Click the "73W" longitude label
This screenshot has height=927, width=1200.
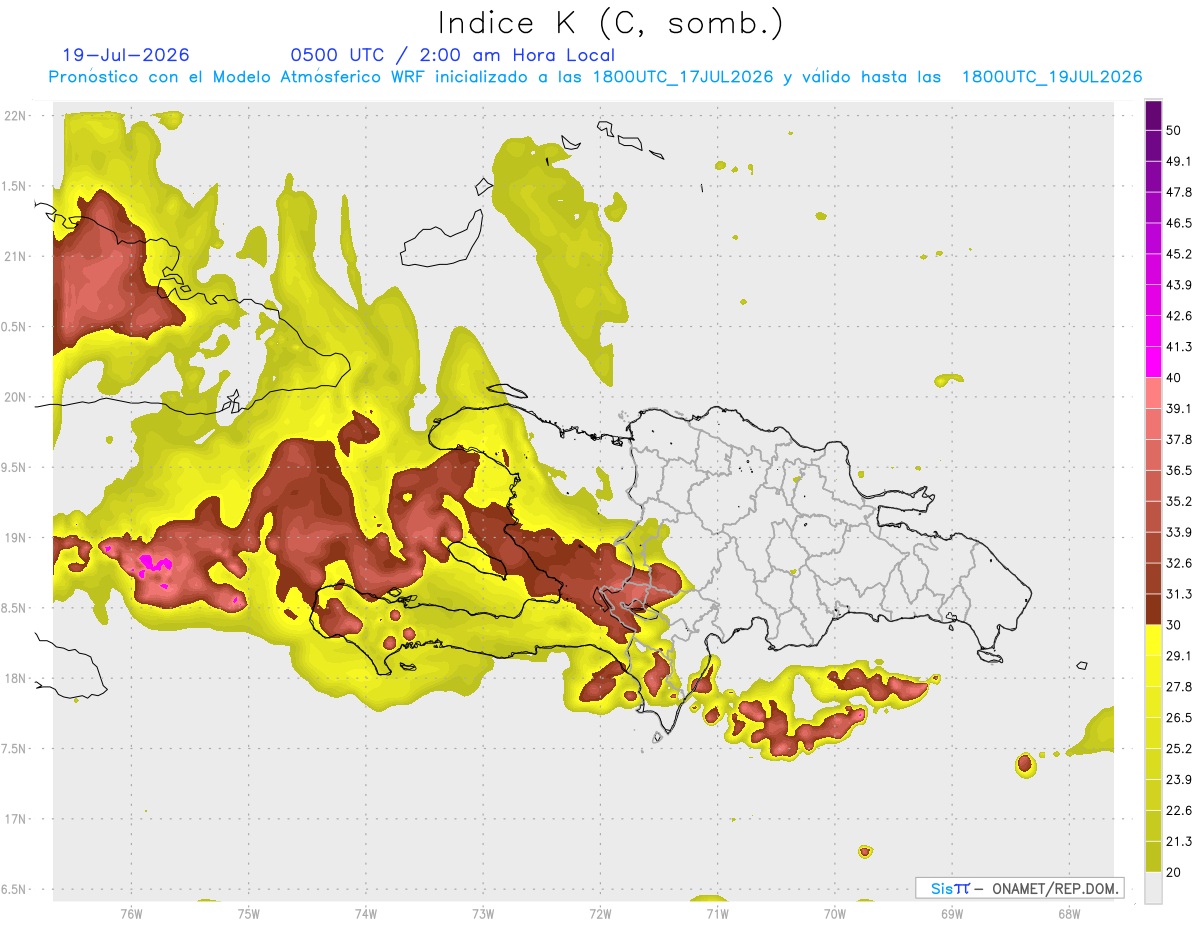pyautogui.click(x=483, y=914)
